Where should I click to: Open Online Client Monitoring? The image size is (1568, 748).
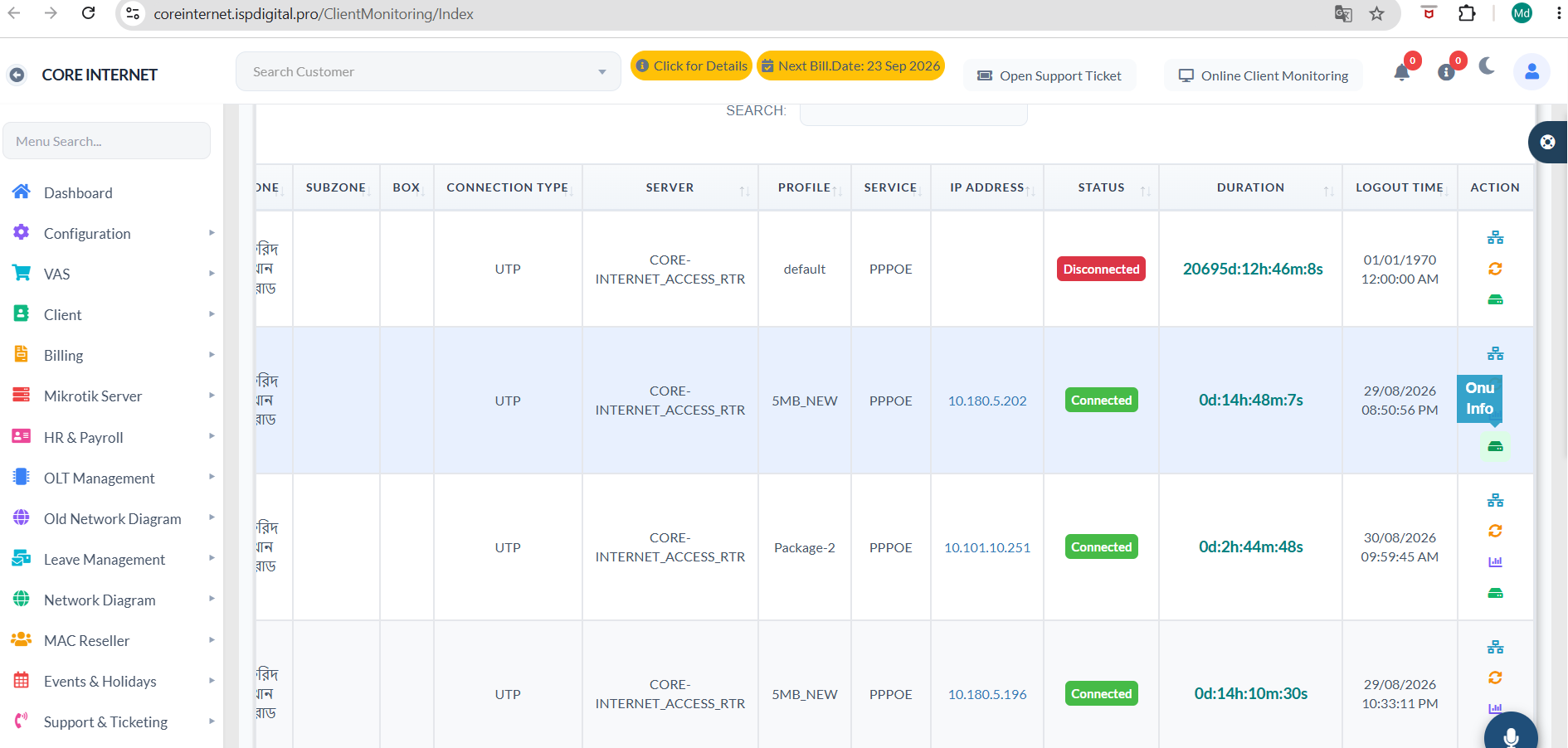click(x=1263, y=75)
